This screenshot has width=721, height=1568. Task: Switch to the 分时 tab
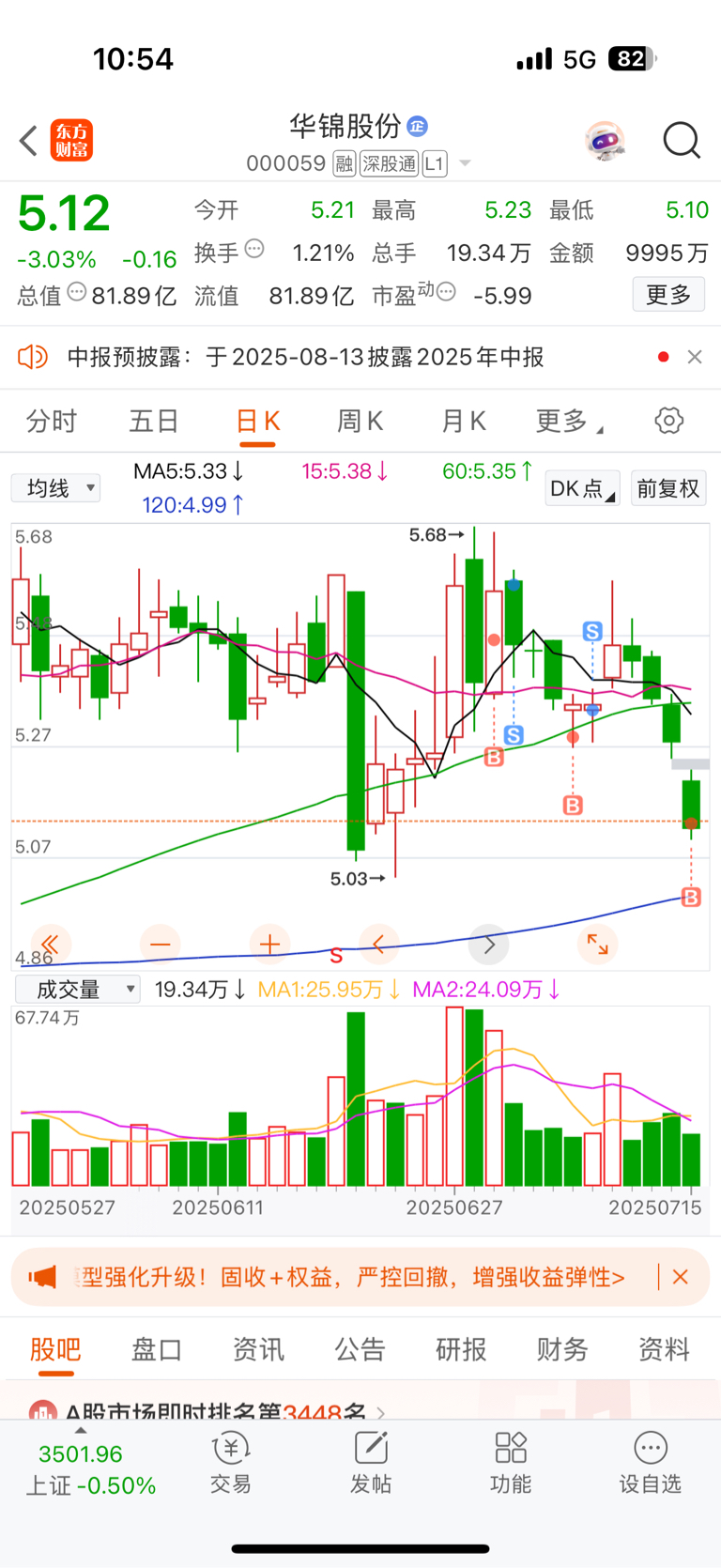pos(52,421)
